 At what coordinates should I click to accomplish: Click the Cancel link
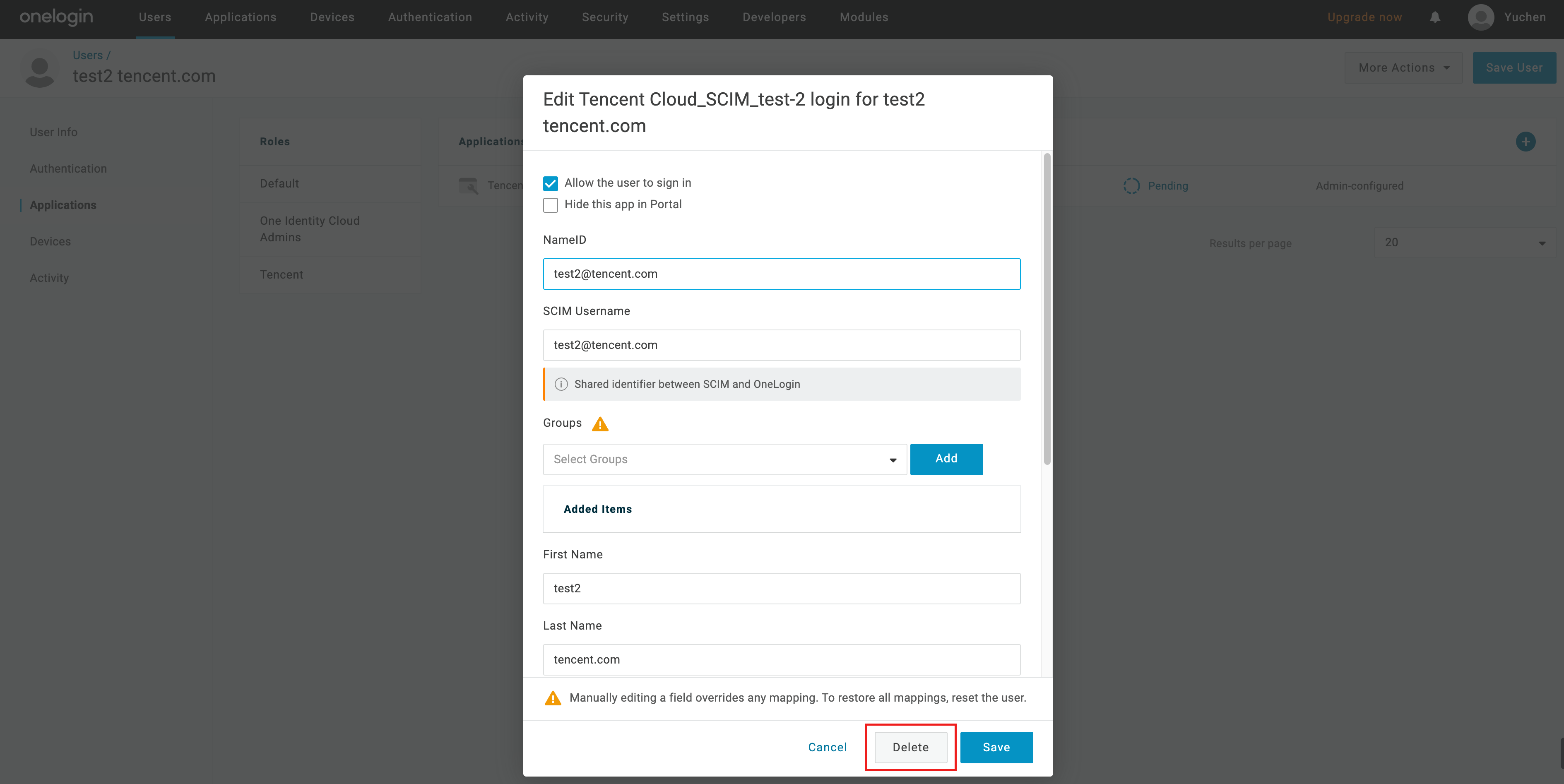tap(827, 747)
